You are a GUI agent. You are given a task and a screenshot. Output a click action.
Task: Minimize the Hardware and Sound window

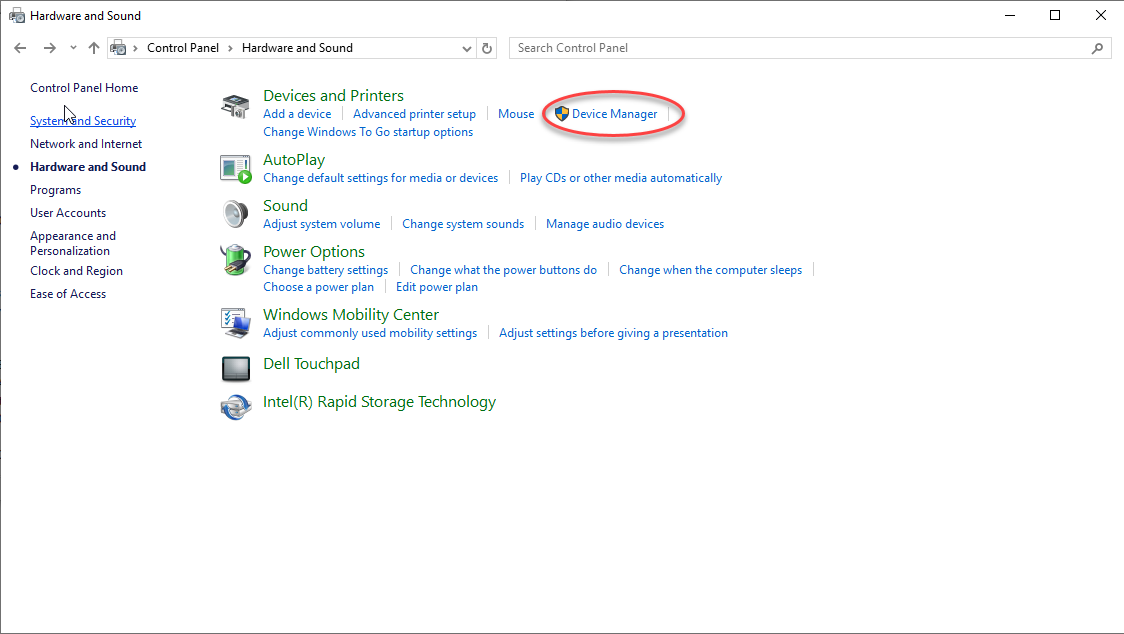(x=1010, y=15)
